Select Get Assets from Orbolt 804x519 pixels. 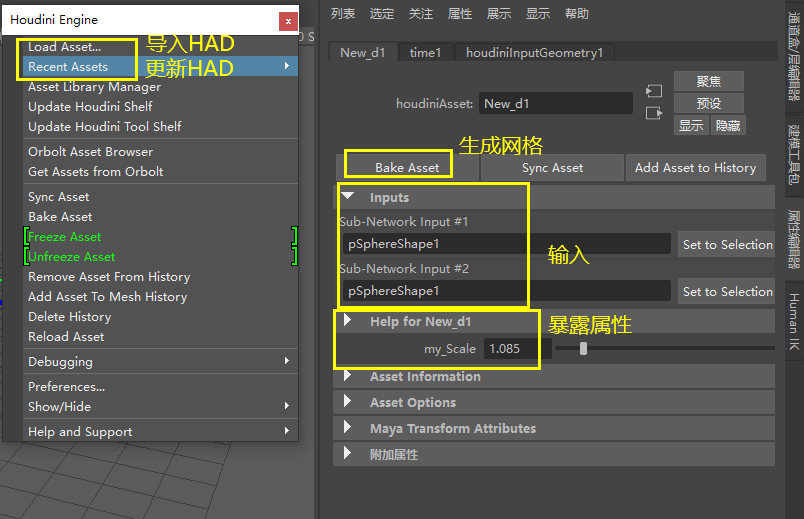pos(160,172)
